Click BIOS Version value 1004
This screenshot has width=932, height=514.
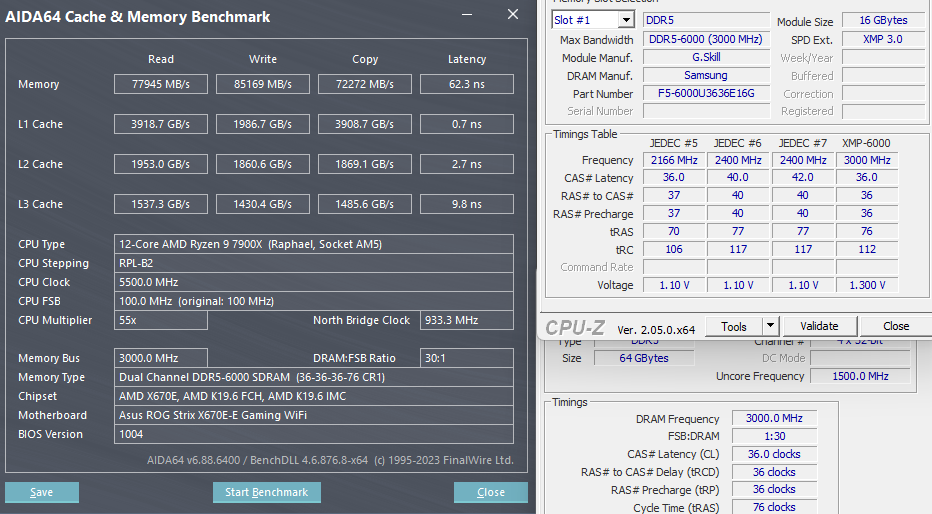click(314, 434)
